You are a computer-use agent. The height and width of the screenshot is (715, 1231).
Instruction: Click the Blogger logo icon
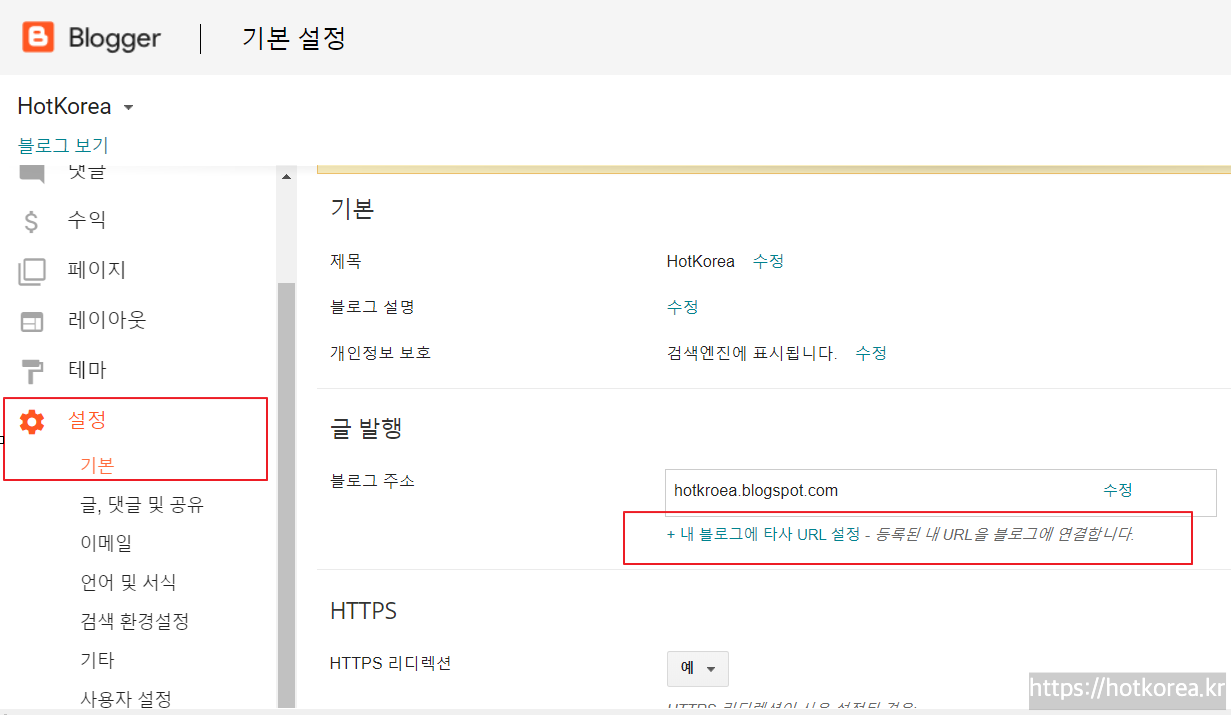(x=39, y=38)
